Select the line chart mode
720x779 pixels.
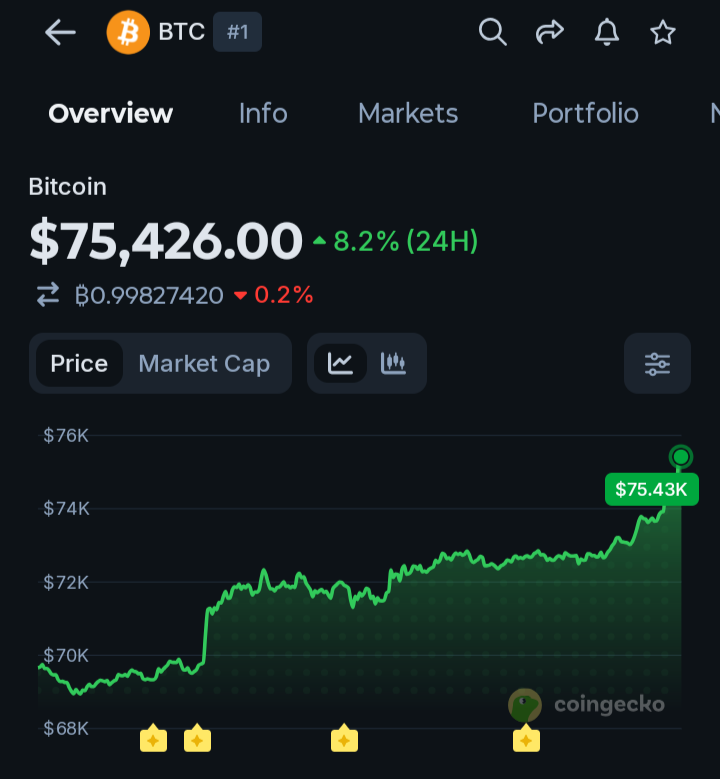pyautogui.click(x=340, y=364)
